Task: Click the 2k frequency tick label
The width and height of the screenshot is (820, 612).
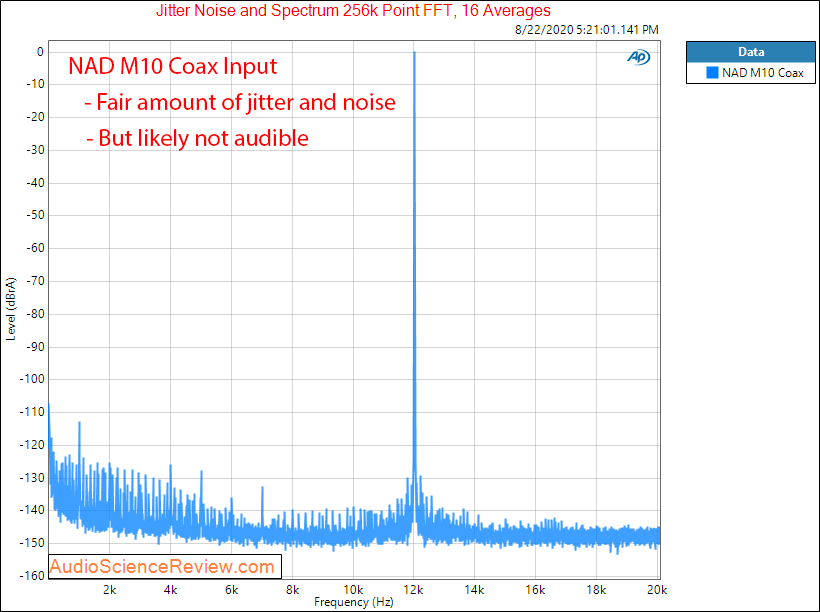Action: click(109, 590)
